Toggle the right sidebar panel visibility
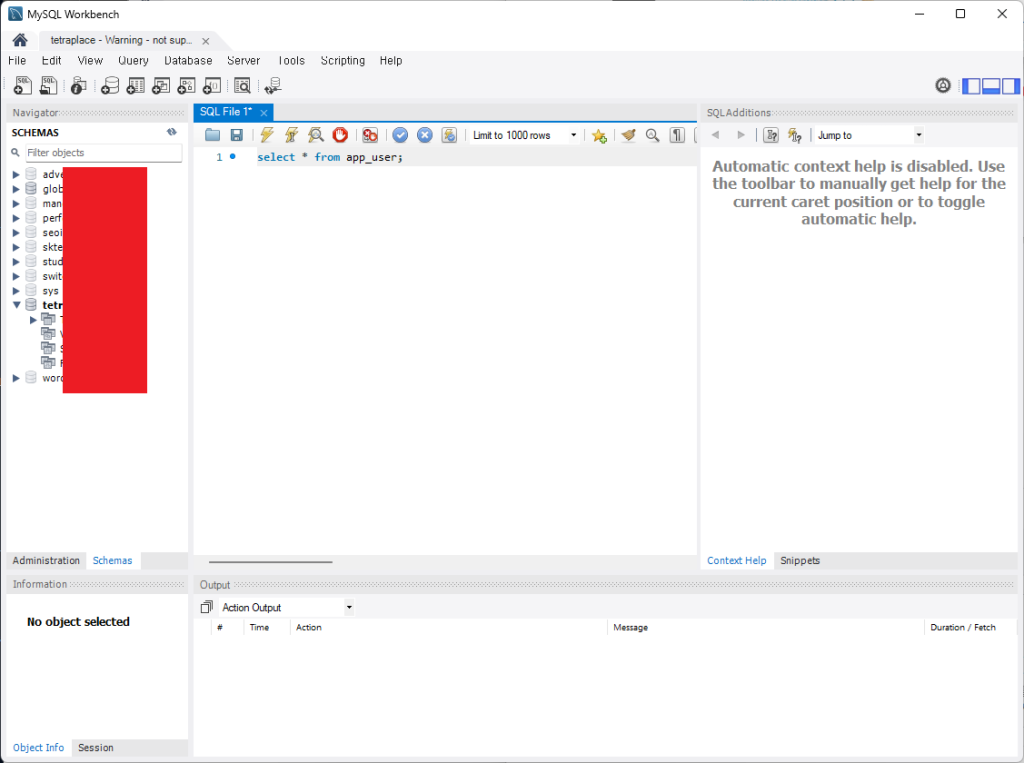 1010,86
